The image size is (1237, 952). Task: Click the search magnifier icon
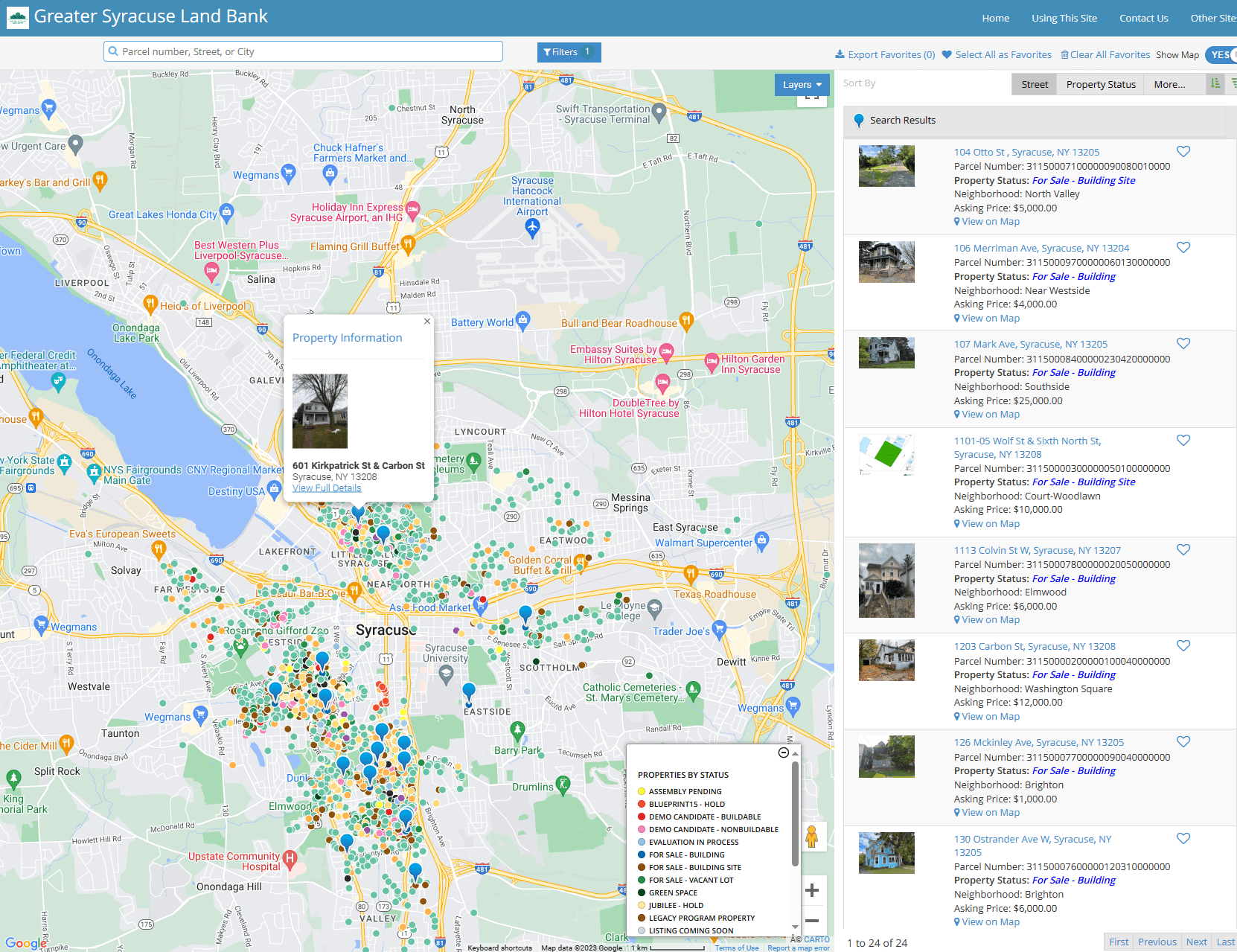click(113, 51)
